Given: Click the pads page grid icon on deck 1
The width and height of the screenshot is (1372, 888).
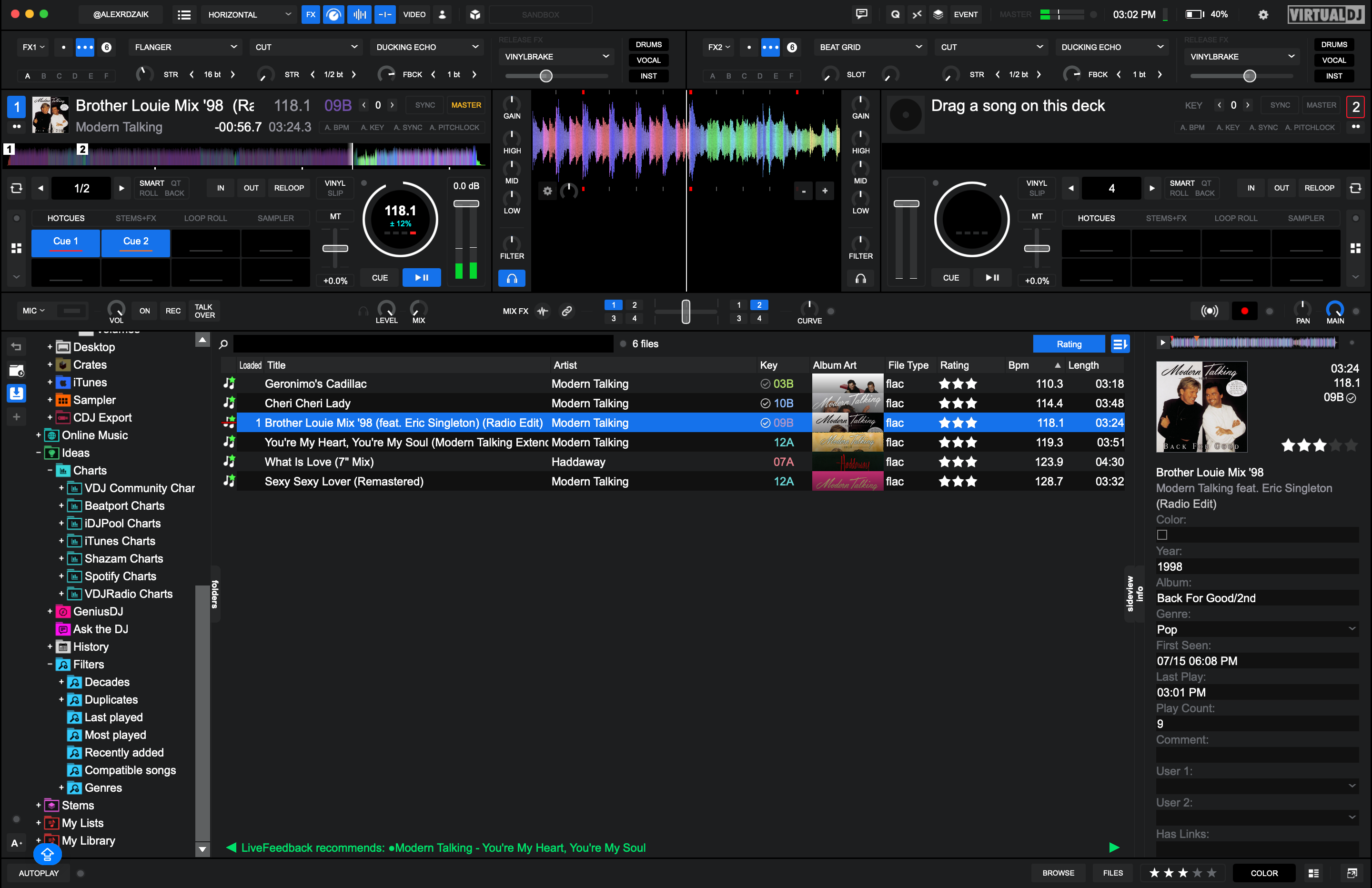Looking at the screenshot, I should [x=16, y=248].
